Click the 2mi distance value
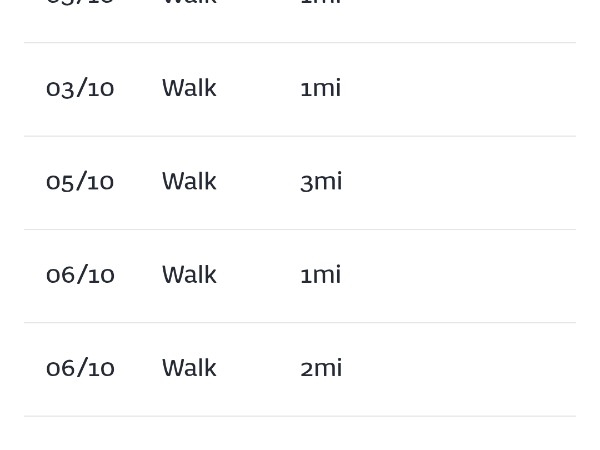 coord(321,368)
